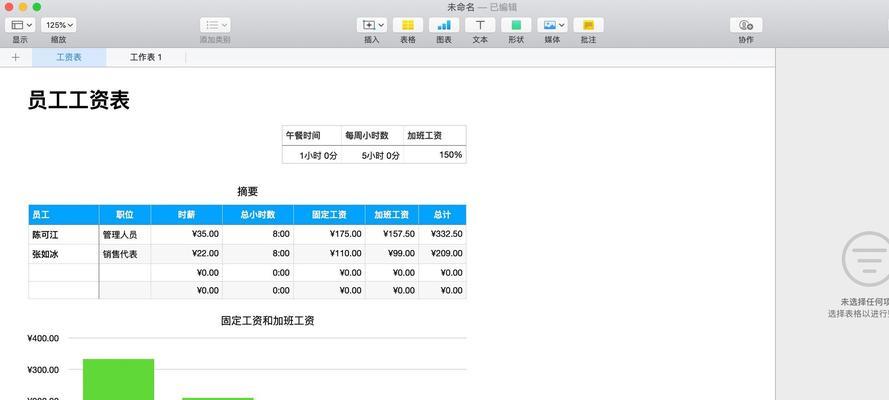Select the ¥110.00 fixed wage cell
Image resolution: width=889 pixels, height=400 pixels.
point(329,254)
